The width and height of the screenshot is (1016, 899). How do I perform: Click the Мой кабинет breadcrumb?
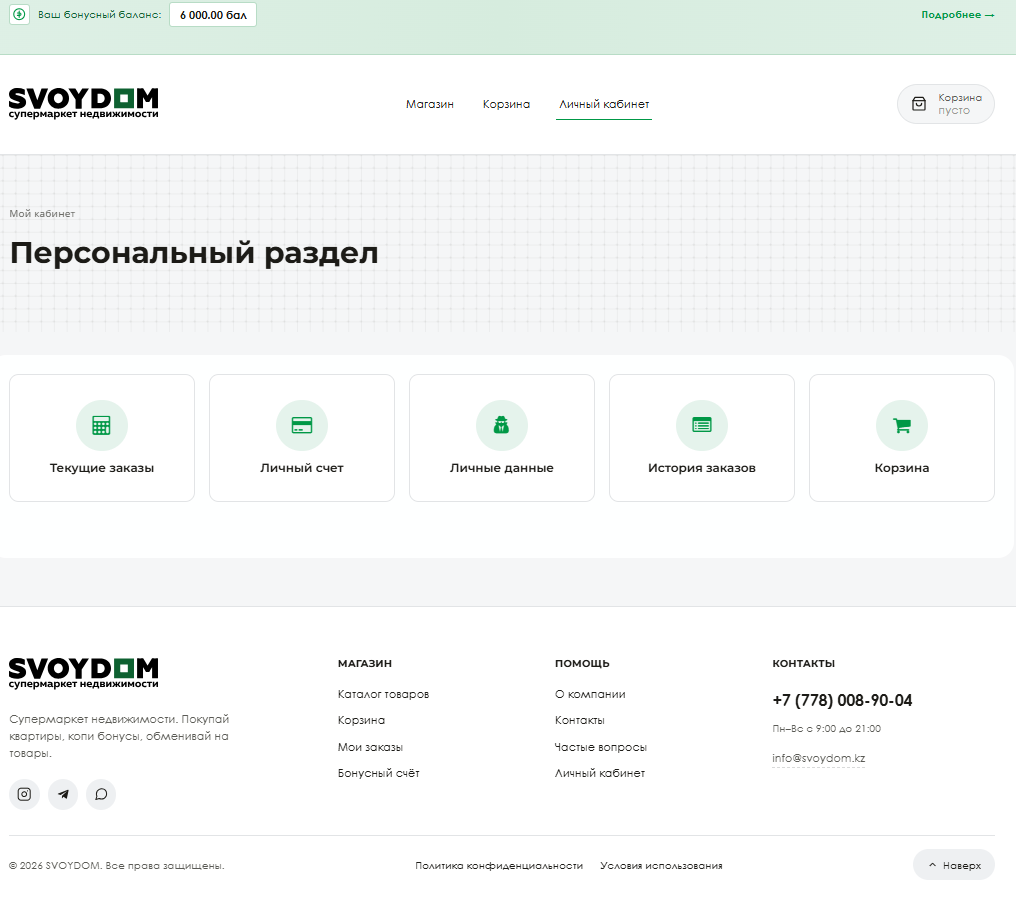tap(42, 214)
